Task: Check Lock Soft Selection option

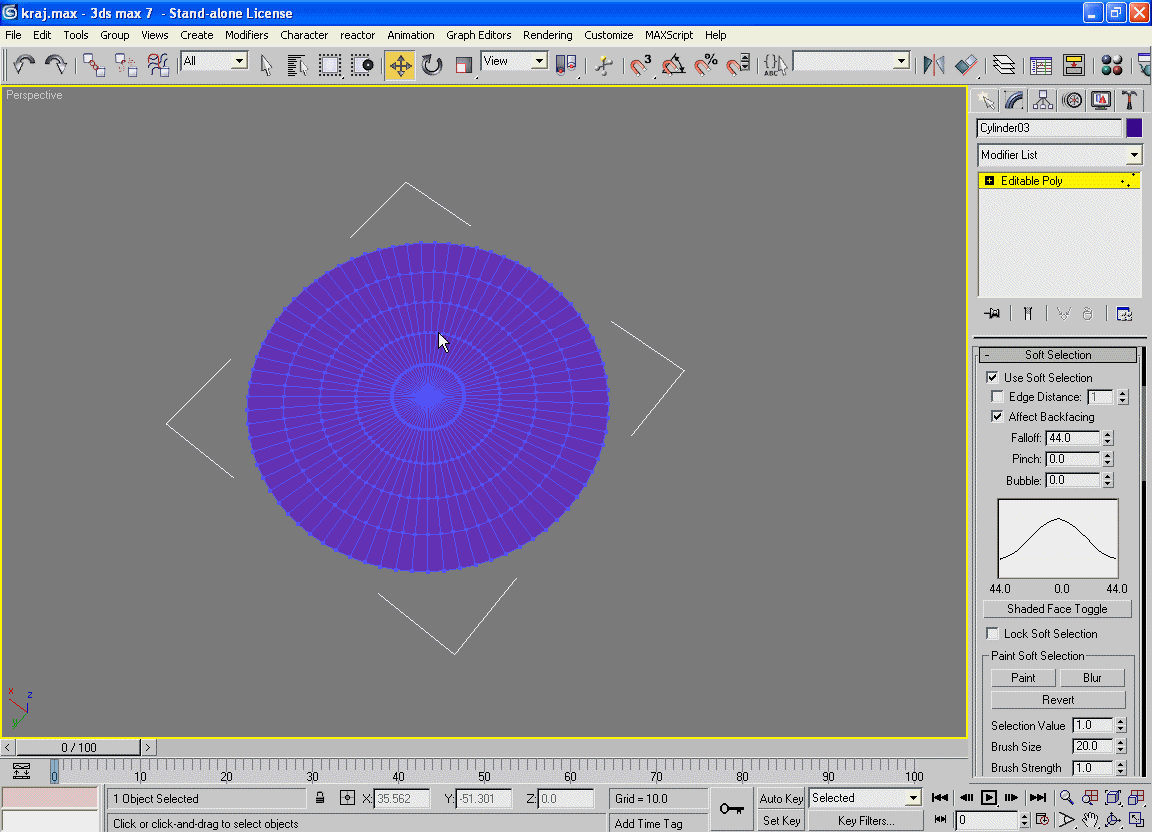Action: click(992, 634)
